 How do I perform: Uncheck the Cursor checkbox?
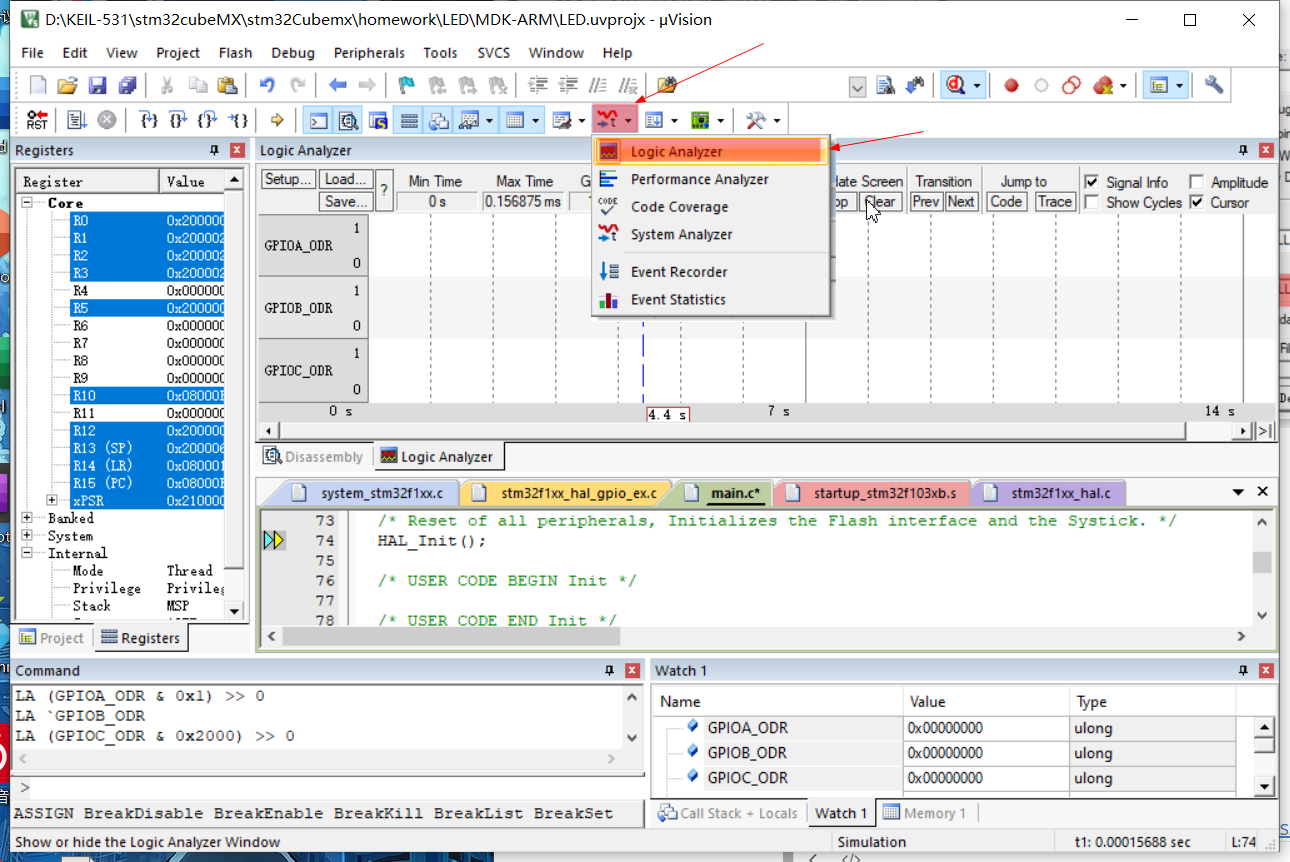point(1196,202)
